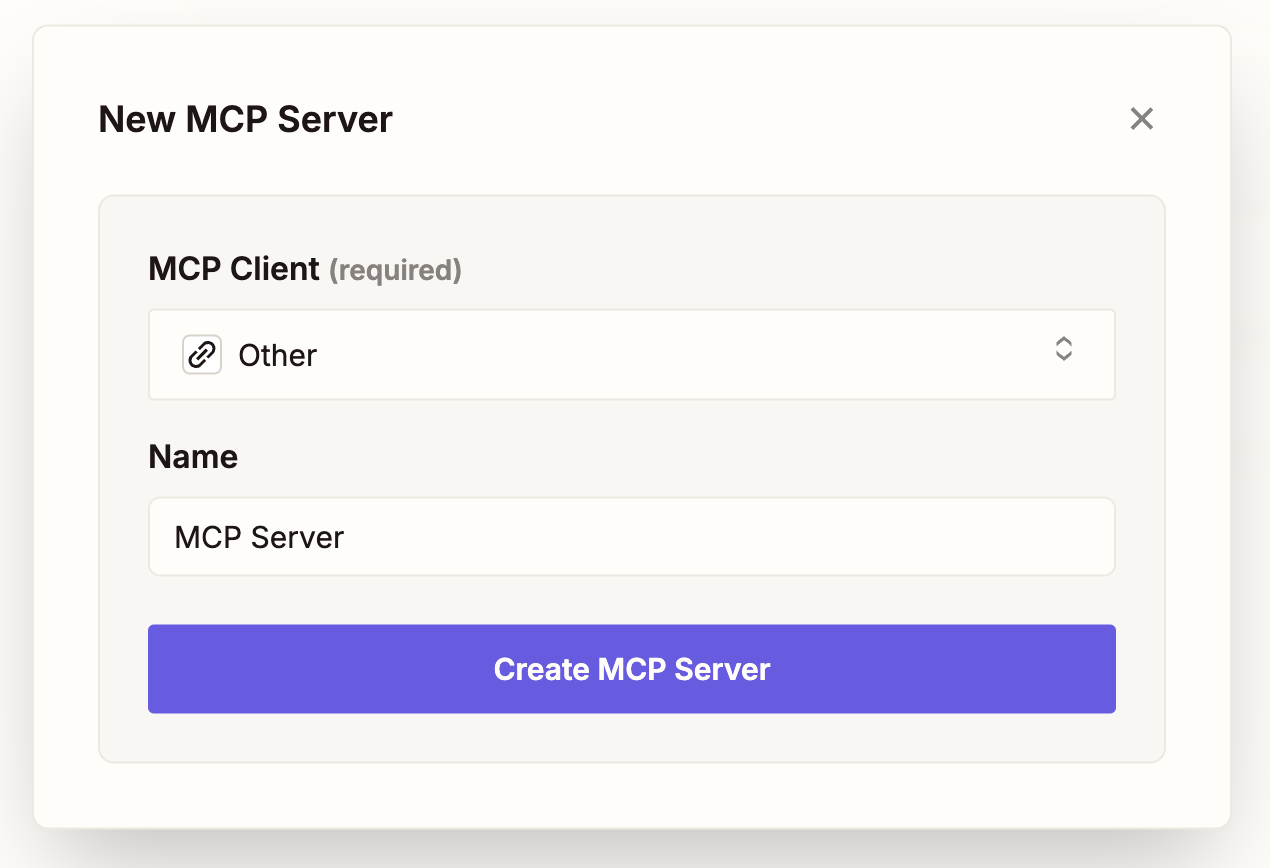Image resolution: width=1270 pixels, height=868 pixels.
Task: Click inside the Name text field
Action: [x=631, y=536]
